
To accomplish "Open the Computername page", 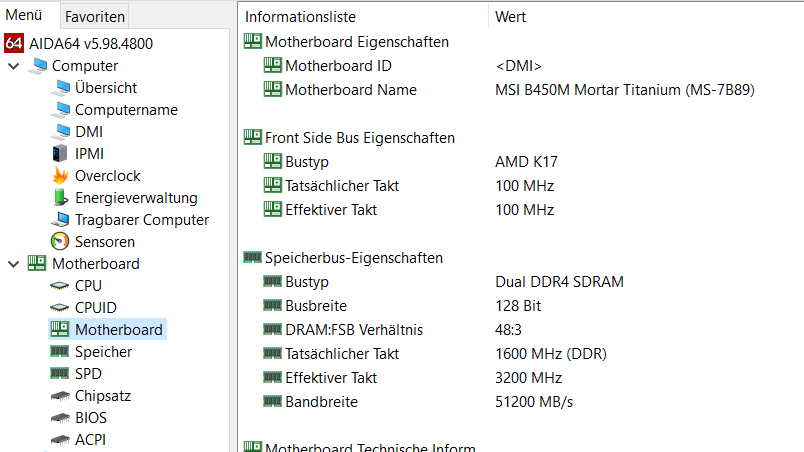I will (x=126, y=110).
